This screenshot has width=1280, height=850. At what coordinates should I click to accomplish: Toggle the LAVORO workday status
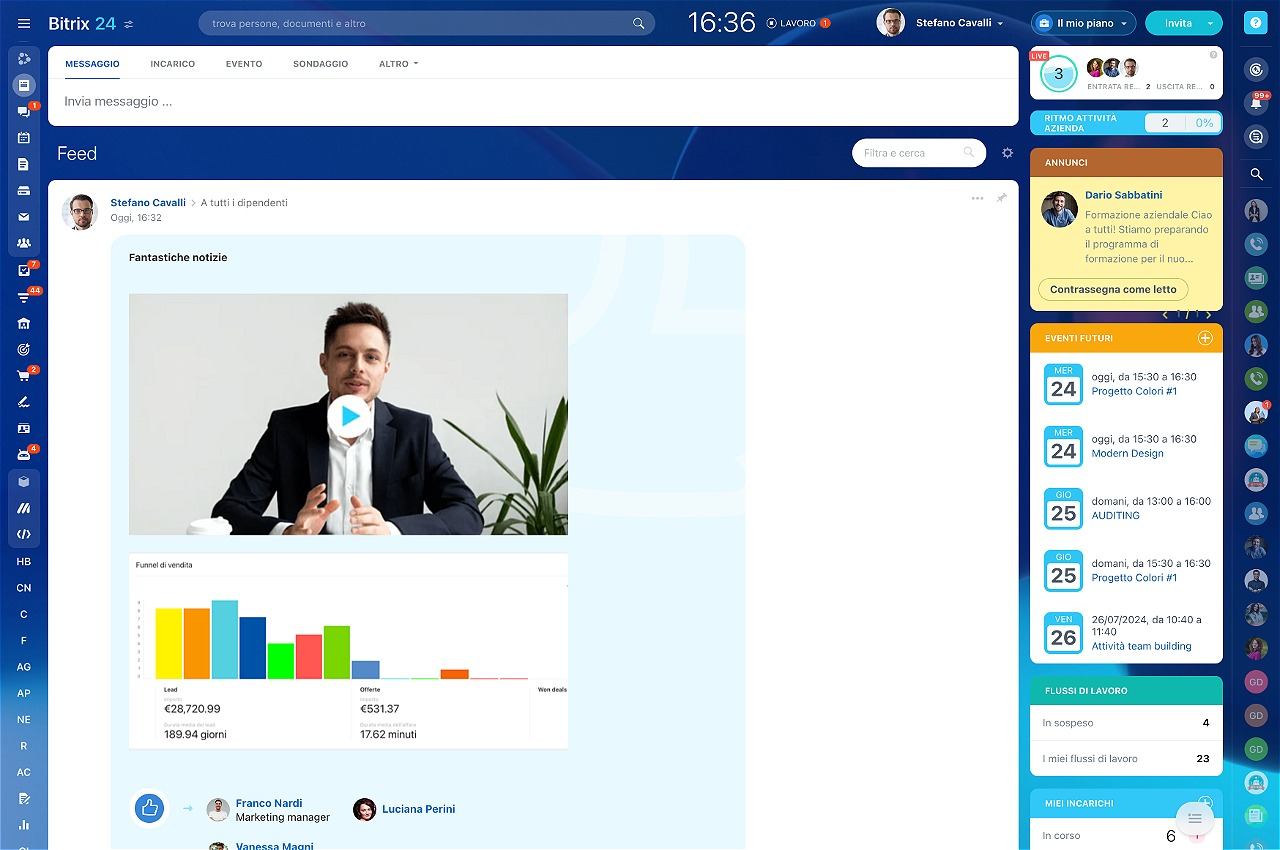tap(797, 23)
